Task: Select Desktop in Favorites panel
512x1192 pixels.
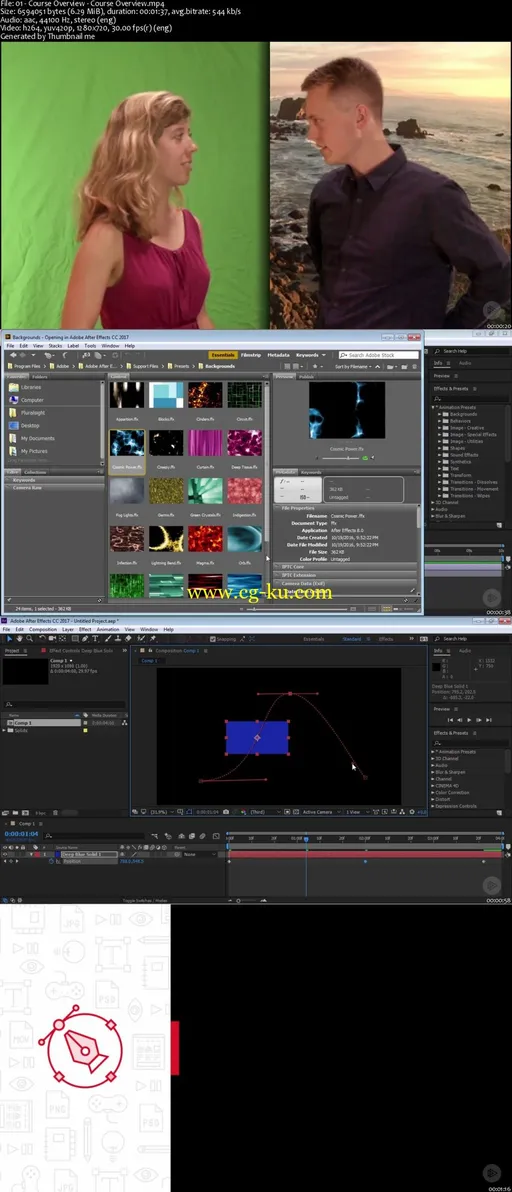Action: 30,426
